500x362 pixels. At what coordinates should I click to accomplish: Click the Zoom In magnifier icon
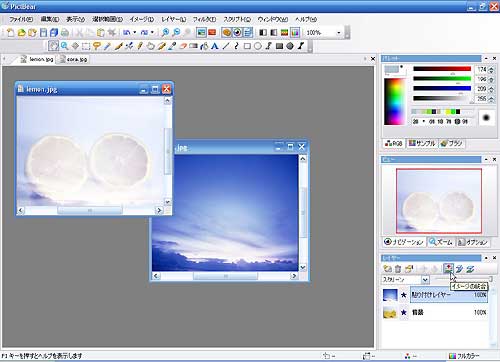[x=165, y=33]
